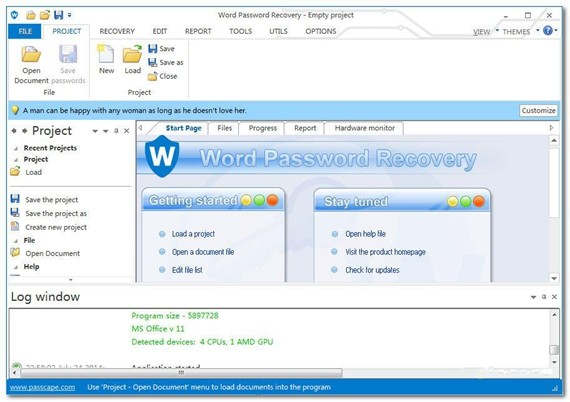The height and width of the screenshot is (402, 570).
Task: Click the quick access save disk icon
Action: [x=58, y=15]
